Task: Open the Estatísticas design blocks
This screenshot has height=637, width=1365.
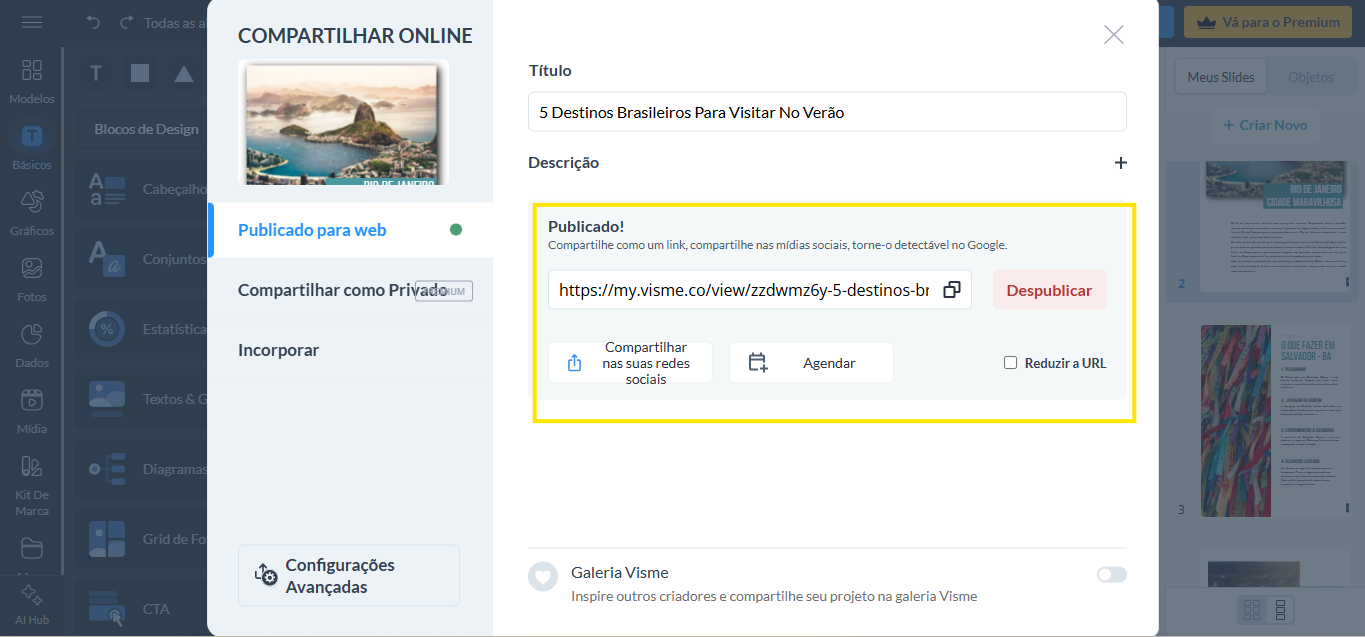Action: click(144, 329)
